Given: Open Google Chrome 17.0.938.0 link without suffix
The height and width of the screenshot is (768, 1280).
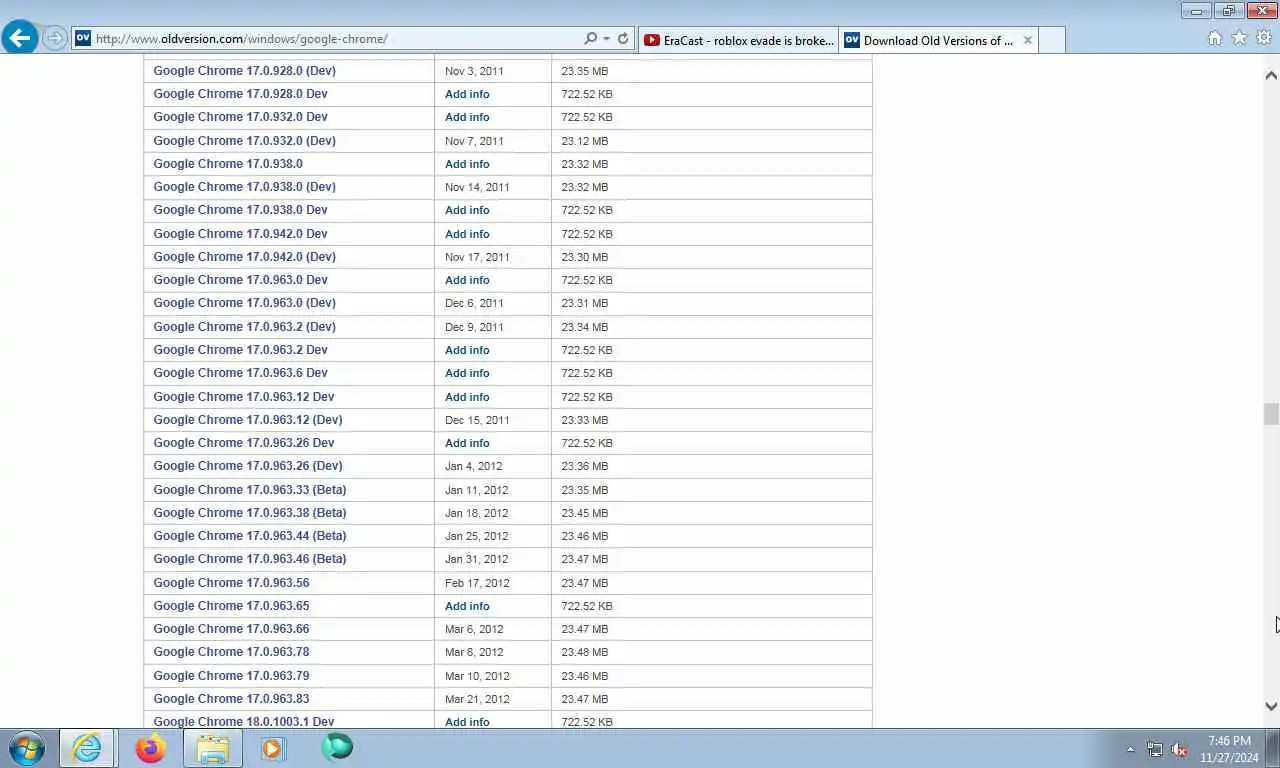Looking at the screenshot, I should pyautogui.click(x=228, y=164).
